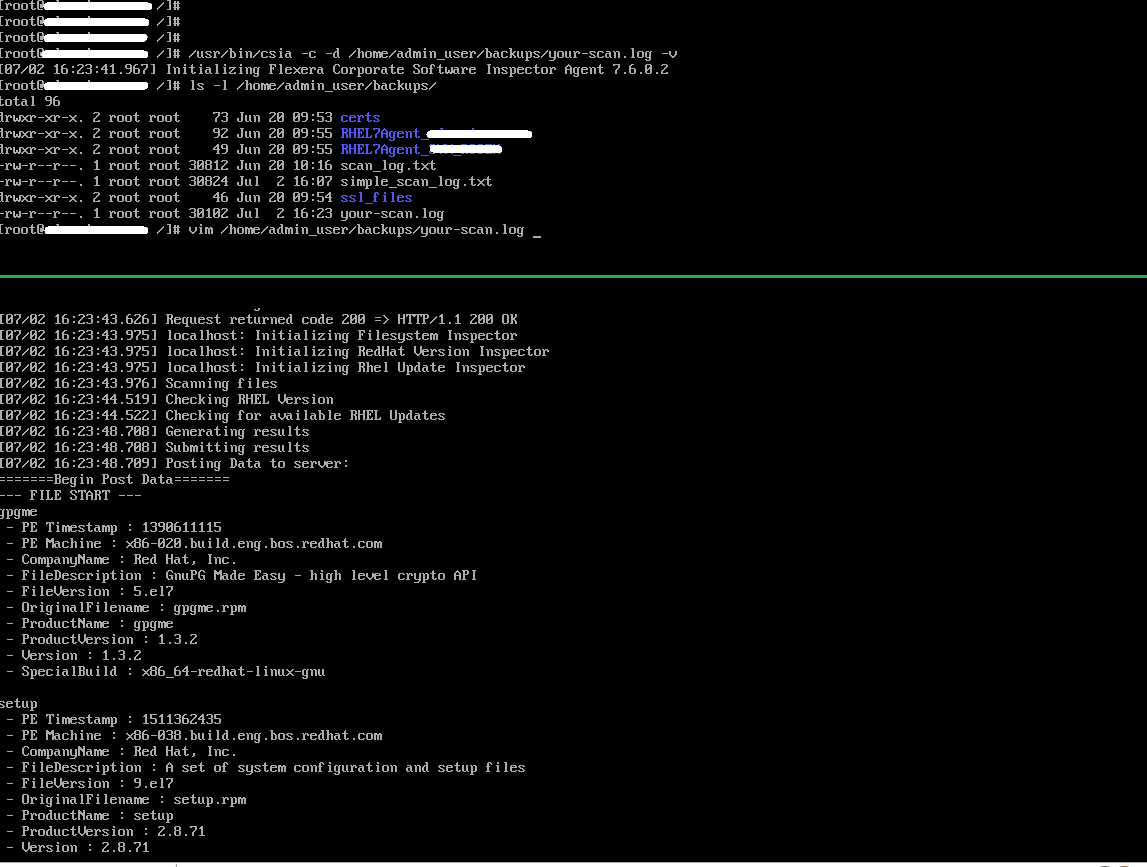Image resolution: width=1147 pixels, height=867 pixels.
Task: Click the blinking terminal cursor
Action: coord(536,231)
